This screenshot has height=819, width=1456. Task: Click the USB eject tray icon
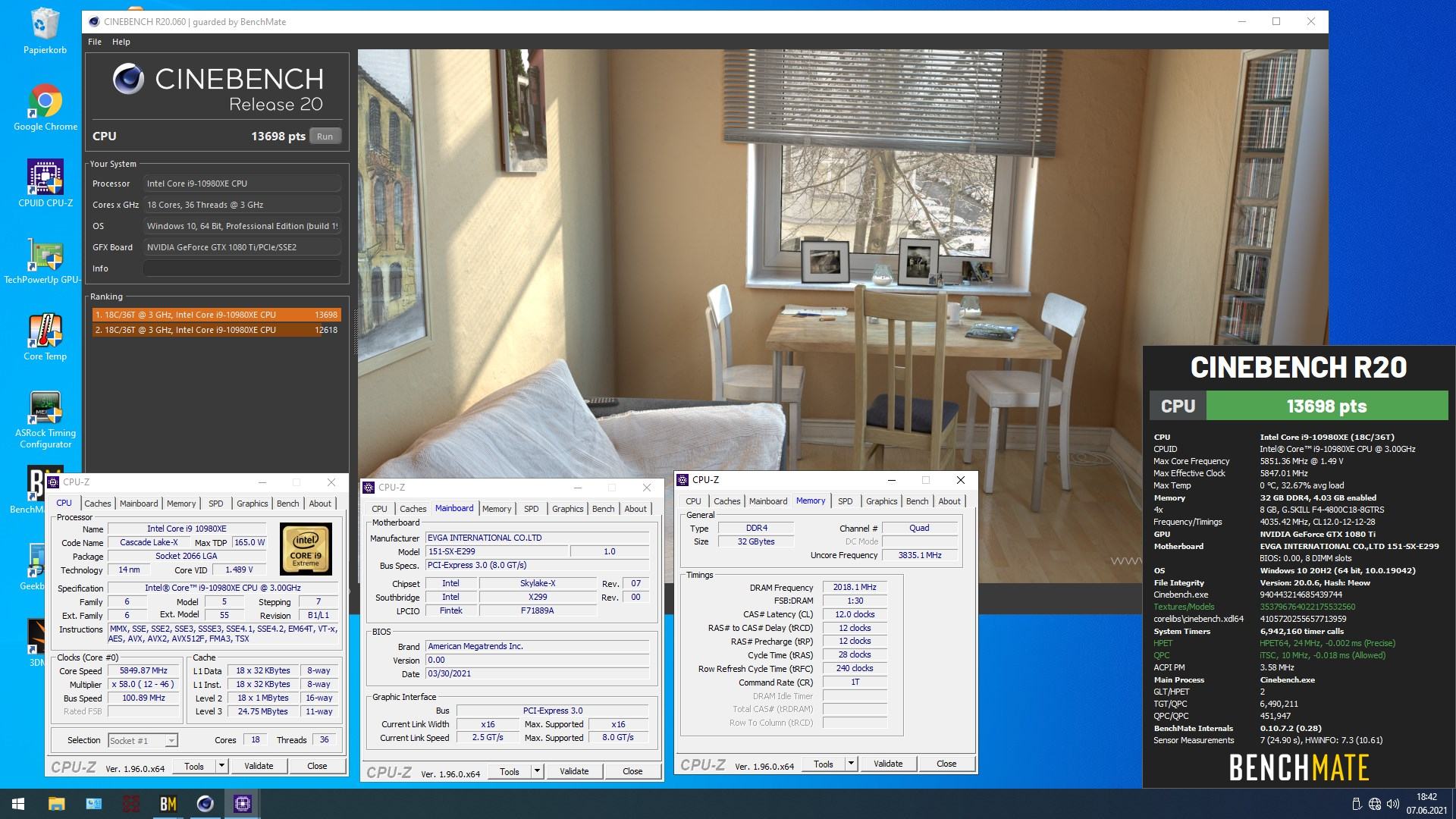tap(1357, 804)
